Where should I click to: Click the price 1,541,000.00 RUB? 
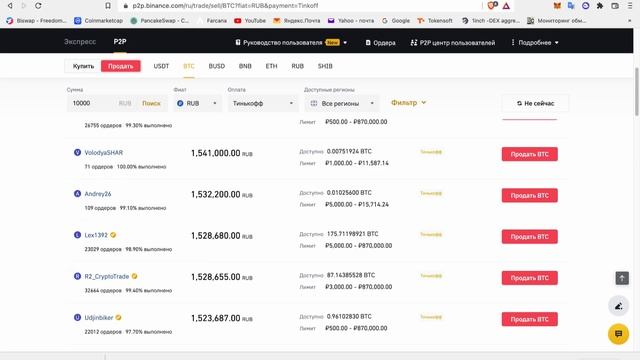click(x=222, y=153)
